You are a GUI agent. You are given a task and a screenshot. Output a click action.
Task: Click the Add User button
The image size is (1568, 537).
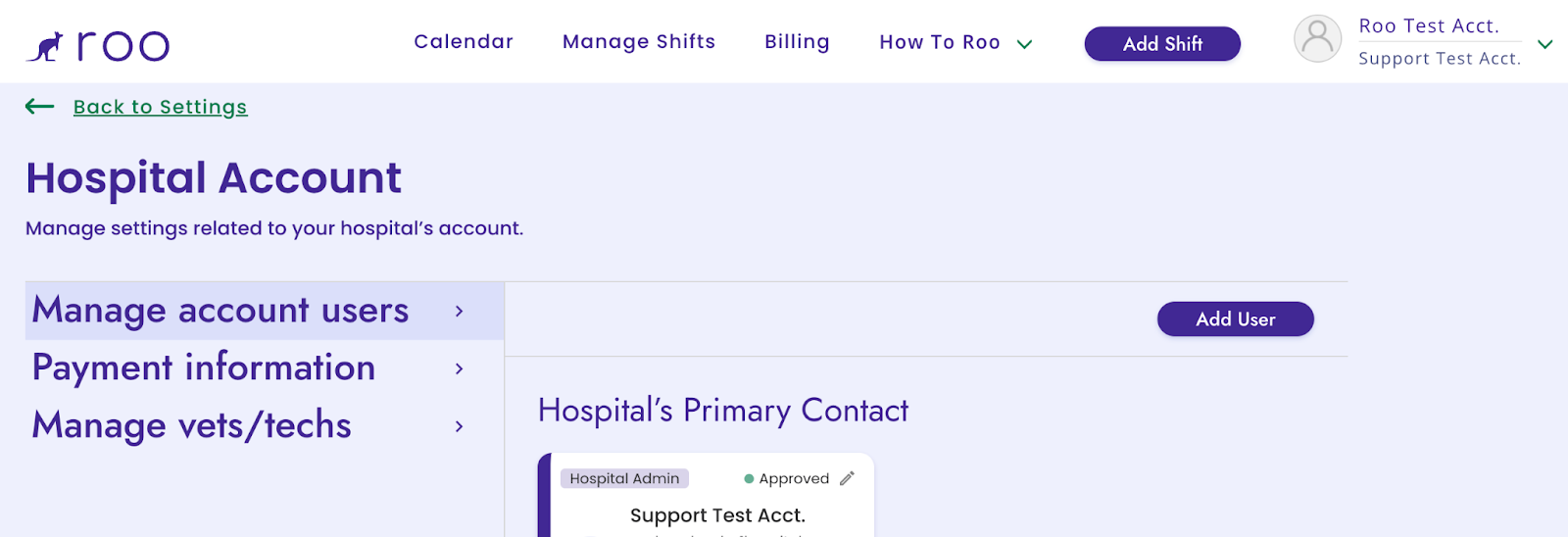tap(1235, 318)
